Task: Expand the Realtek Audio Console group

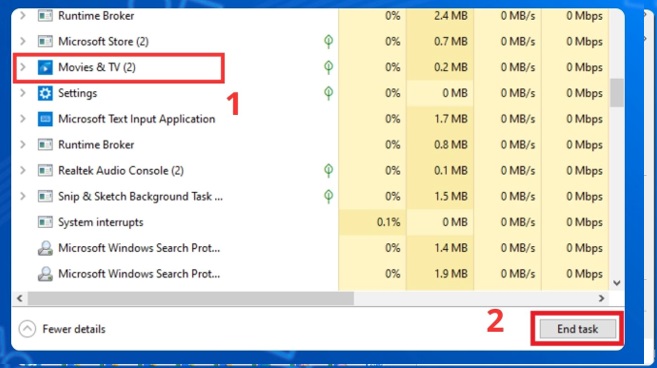Action: point(23,171)
